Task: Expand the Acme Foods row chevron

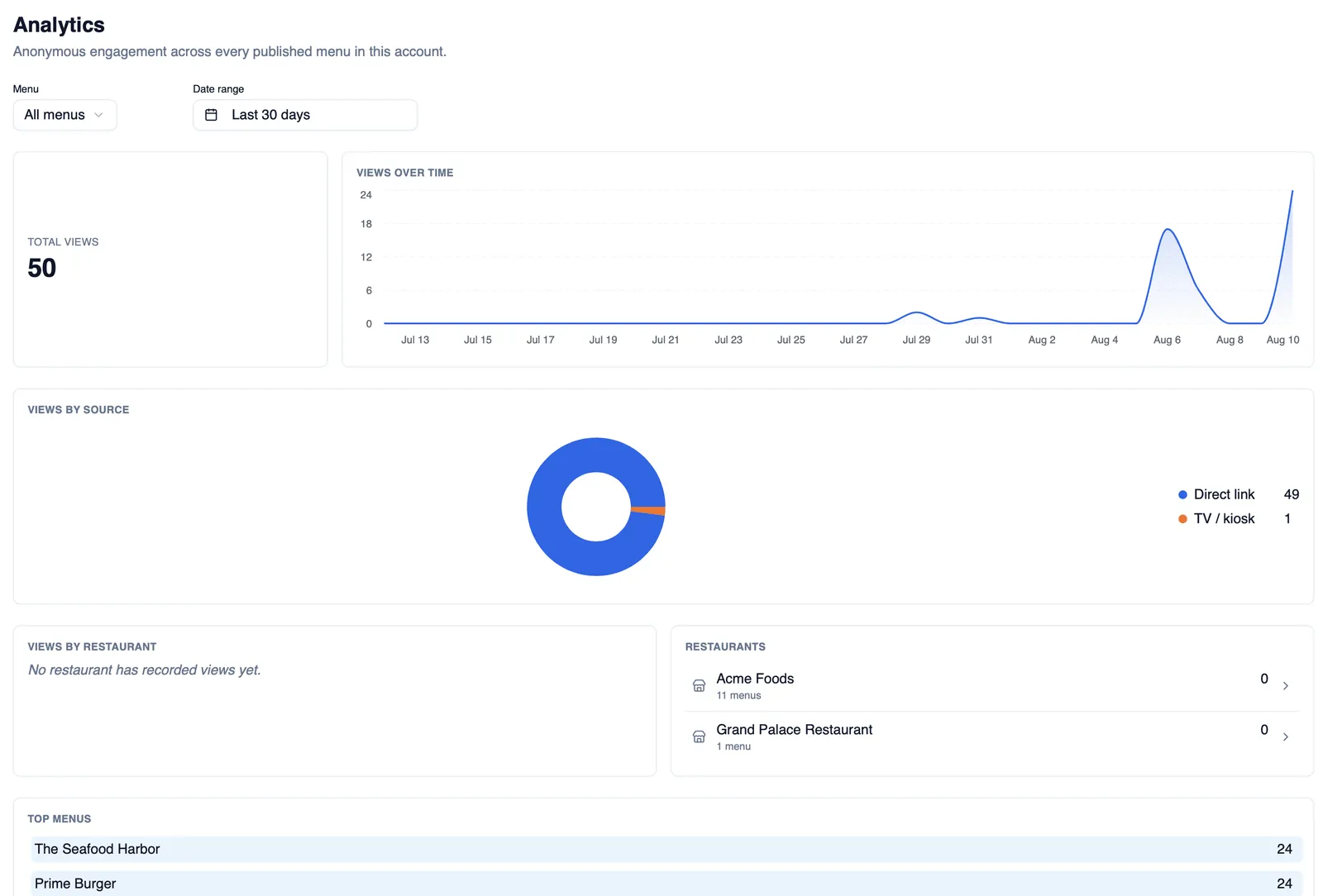Action: pyautogui.click(x=1285, y=686)
